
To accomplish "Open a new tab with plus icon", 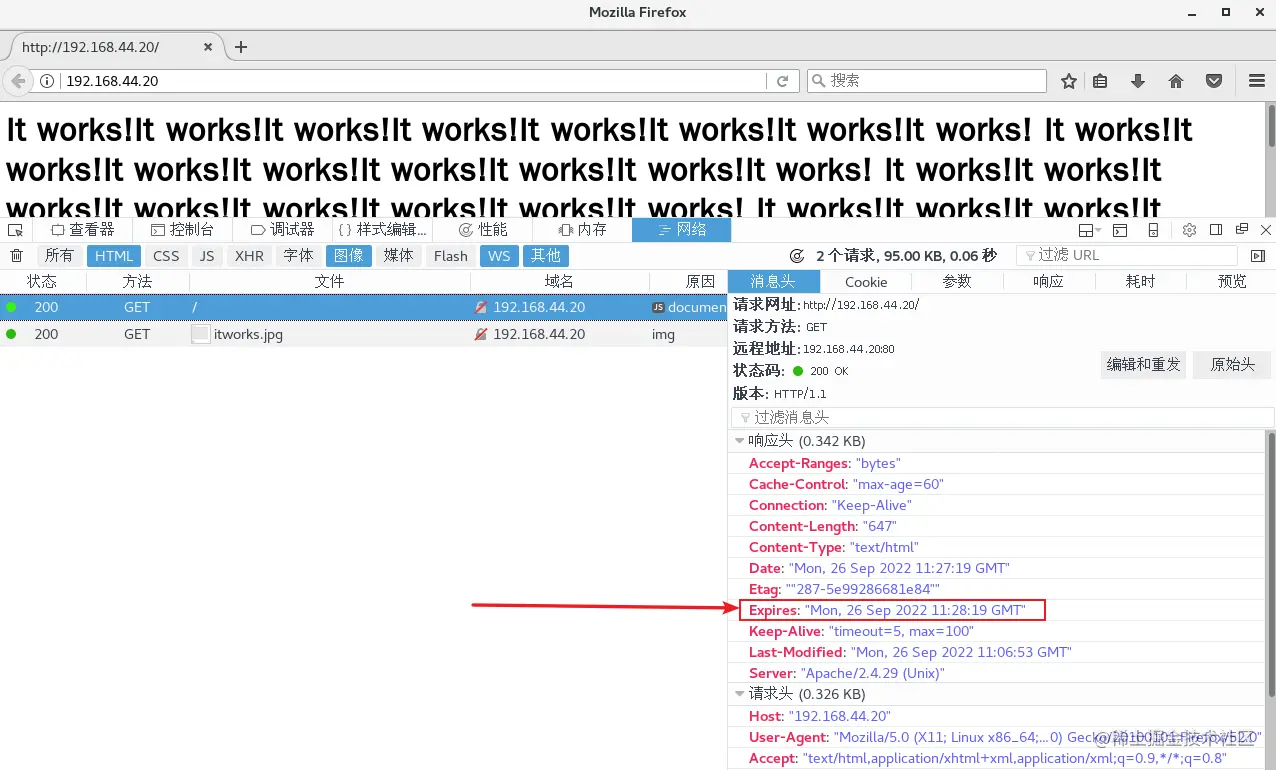I will [241, 47].
